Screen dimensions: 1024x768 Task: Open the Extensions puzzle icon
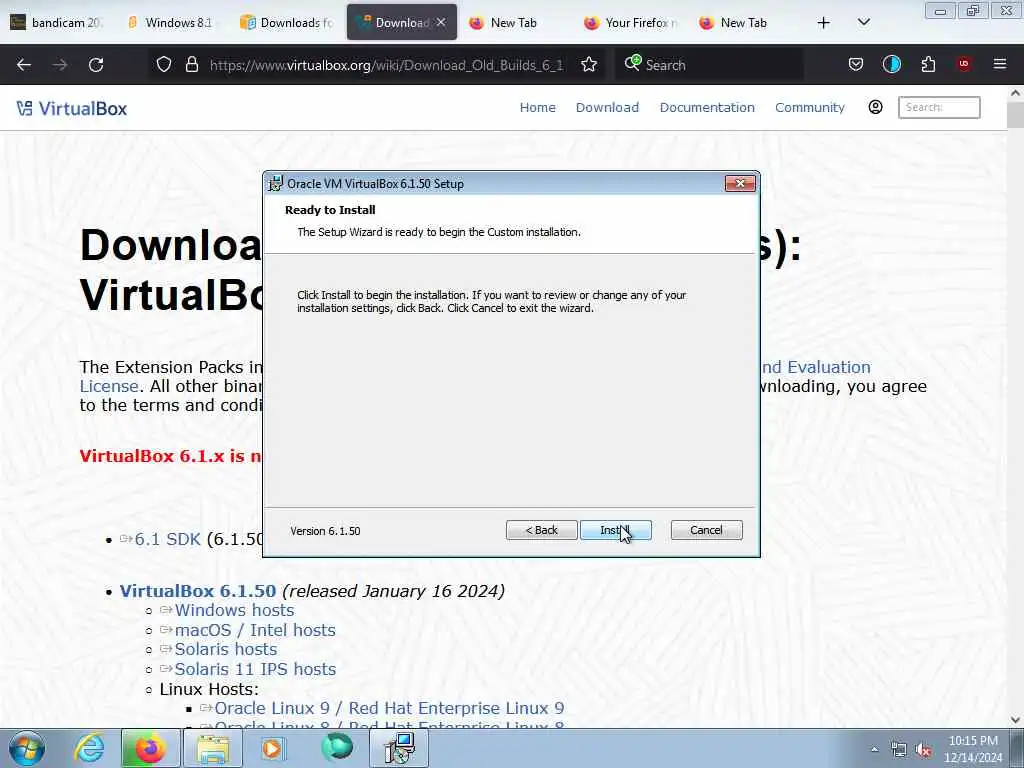[x=928, y=65]
